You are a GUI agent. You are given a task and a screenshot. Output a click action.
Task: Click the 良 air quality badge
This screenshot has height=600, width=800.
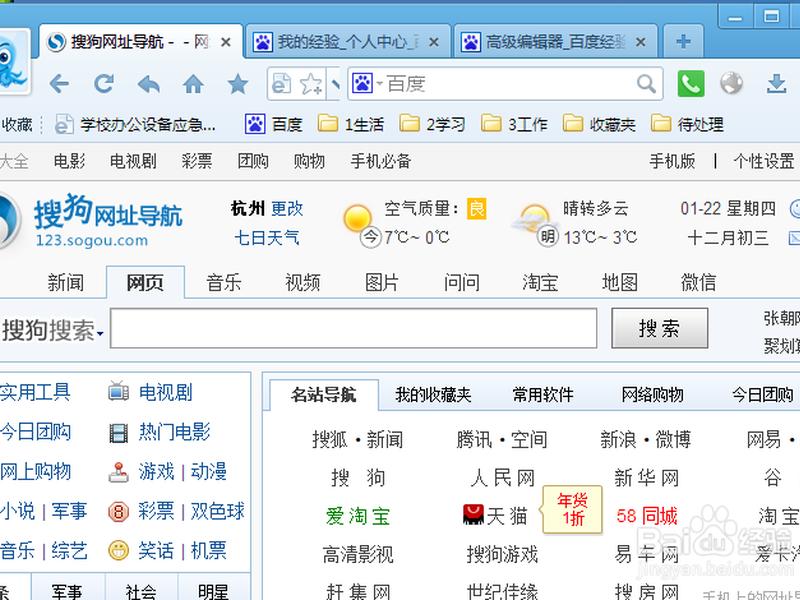pos(477,209)
